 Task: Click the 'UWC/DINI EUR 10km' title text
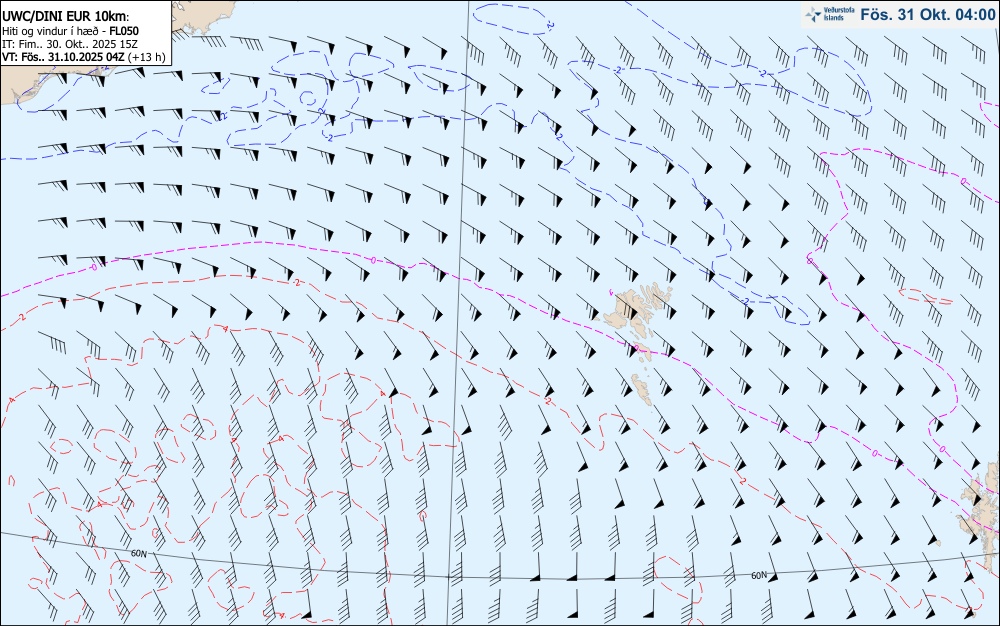click(x=64, y=17)
